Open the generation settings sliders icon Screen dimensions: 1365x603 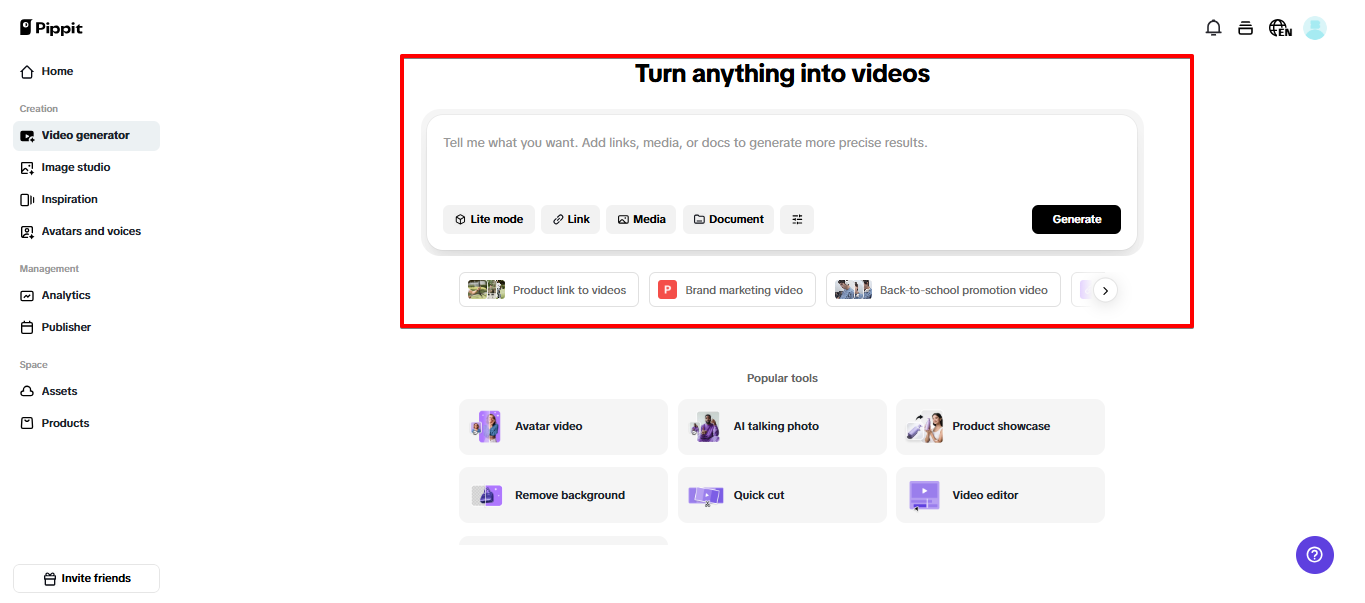tap(797, 219)
